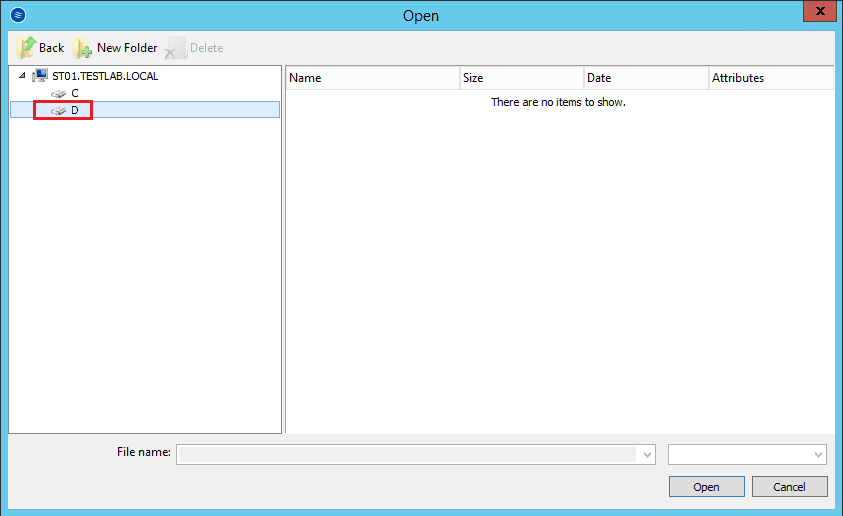Click the Cancel button
843x516 pixels.
click(x=789, y=486)
